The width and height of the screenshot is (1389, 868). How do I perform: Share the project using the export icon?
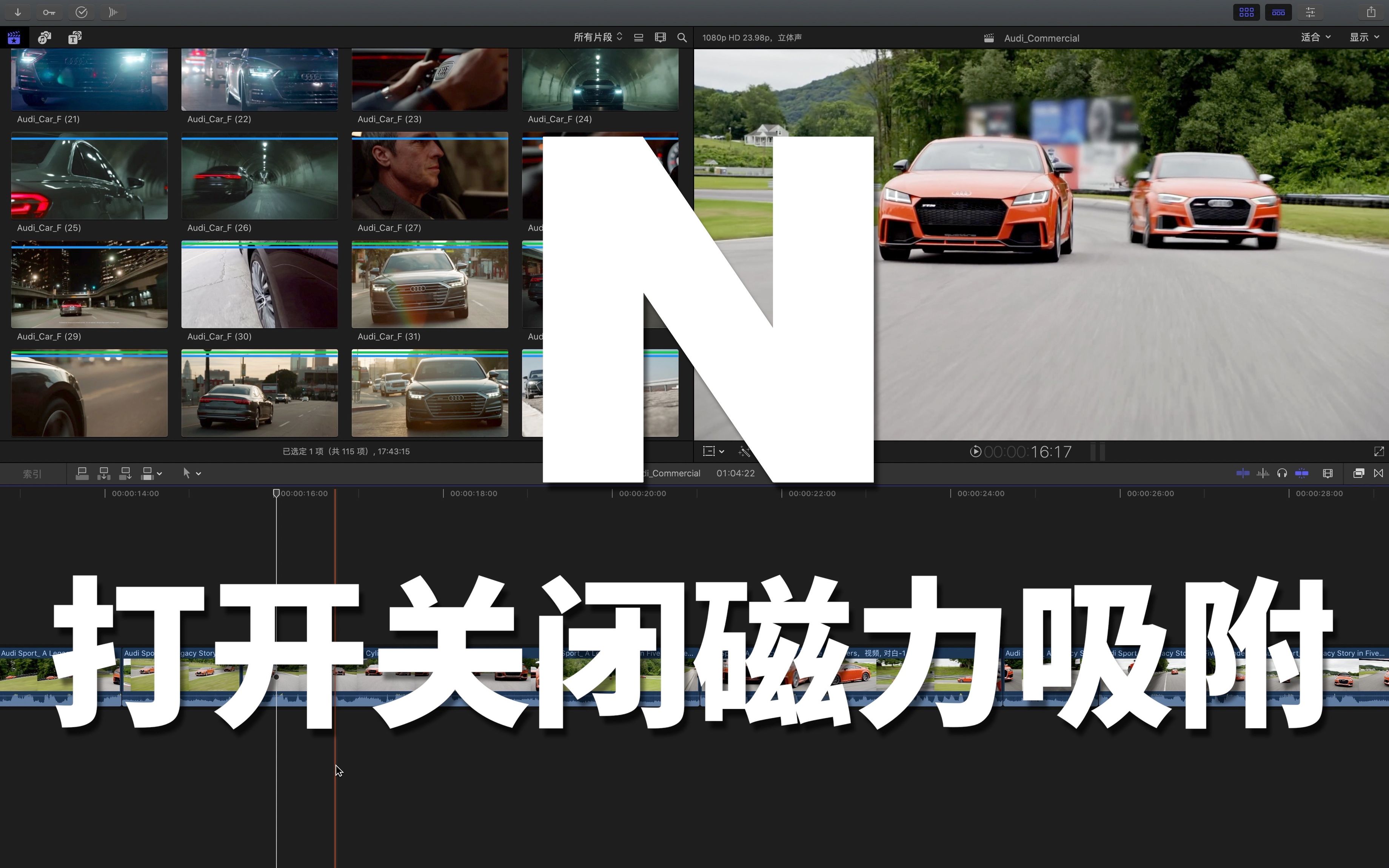[x=1371, y=12]
